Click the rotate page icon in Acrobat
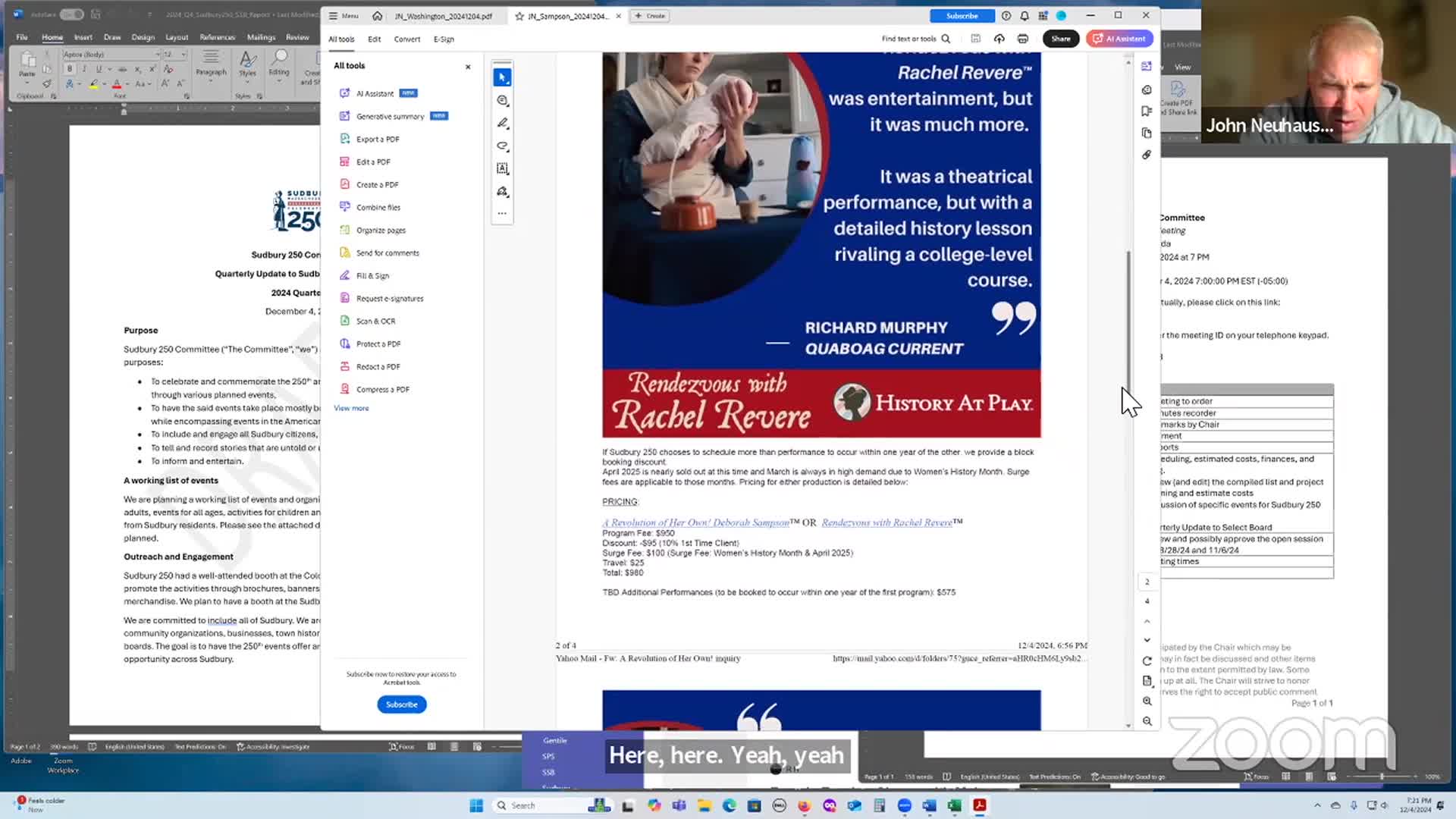 [1147, 661]
